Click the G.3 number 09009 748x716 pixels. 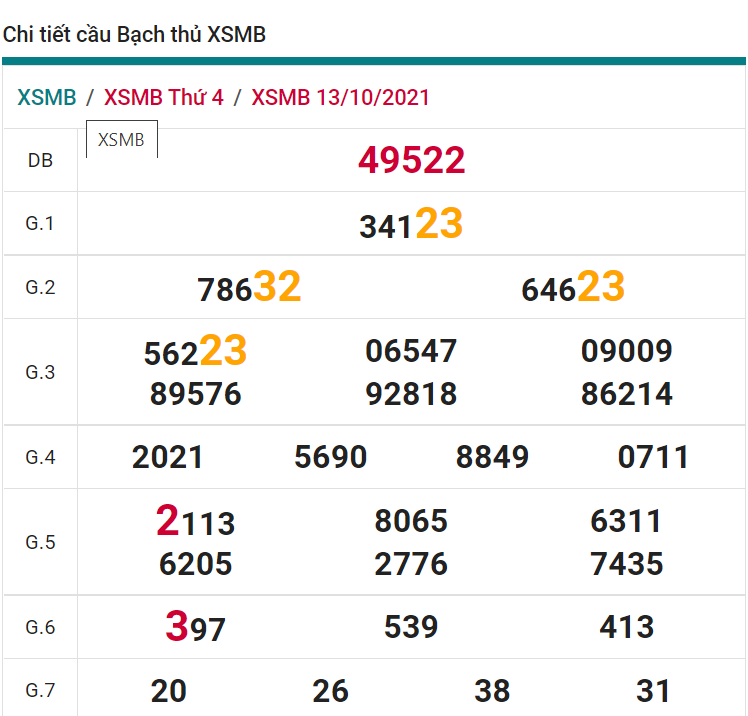click(x=627, y=352)
